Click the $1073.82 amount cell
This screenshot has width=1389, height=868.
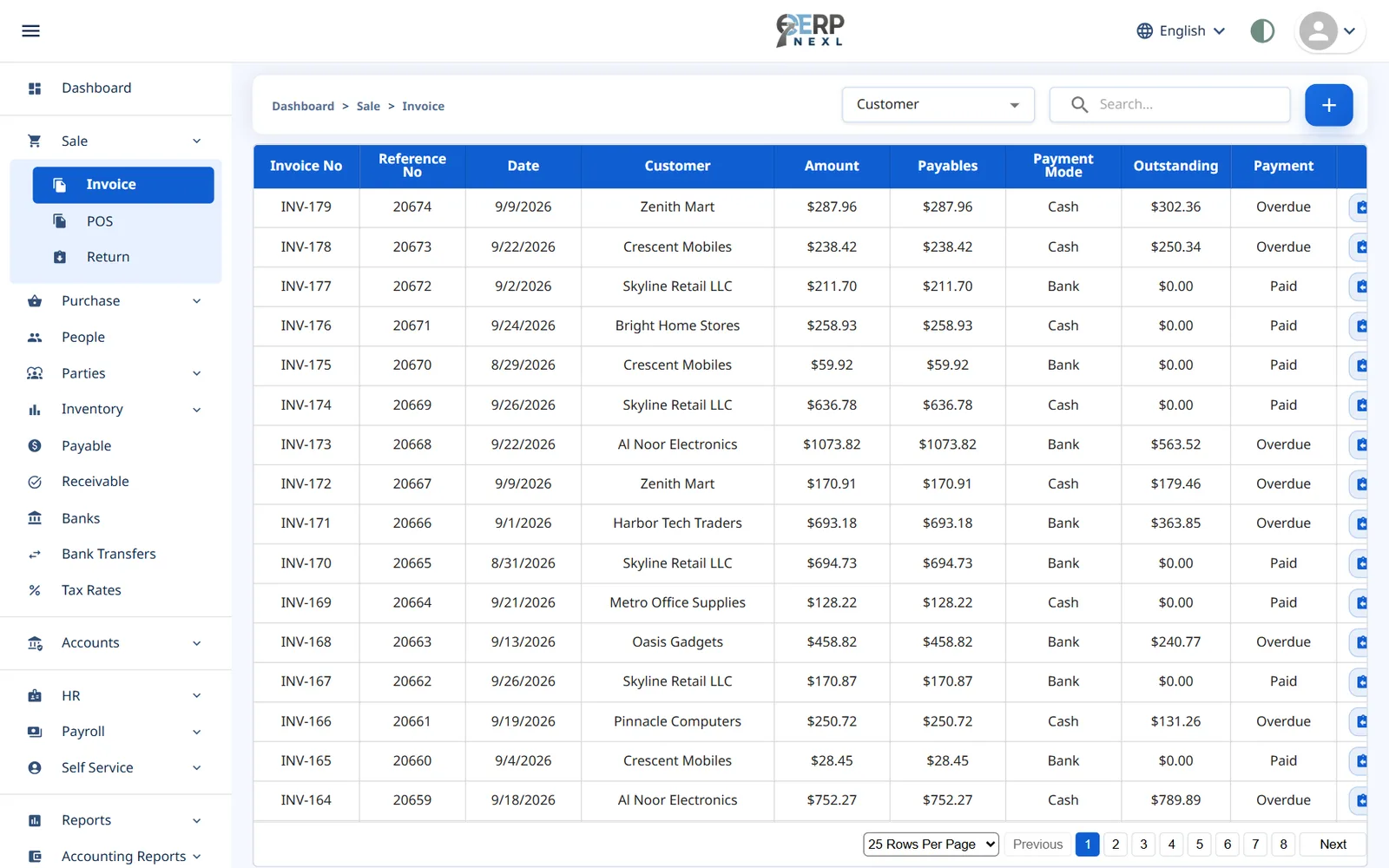click(x=832, y=444)
